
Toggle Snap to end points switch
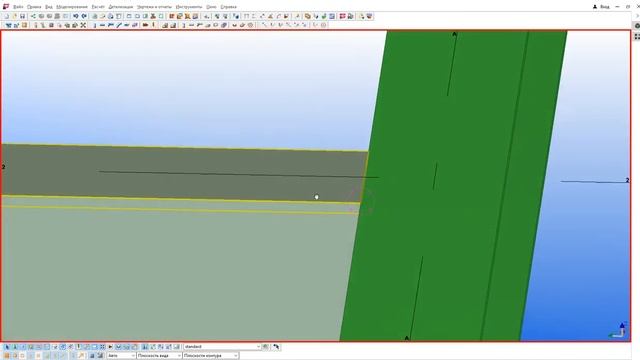point(15,356)
